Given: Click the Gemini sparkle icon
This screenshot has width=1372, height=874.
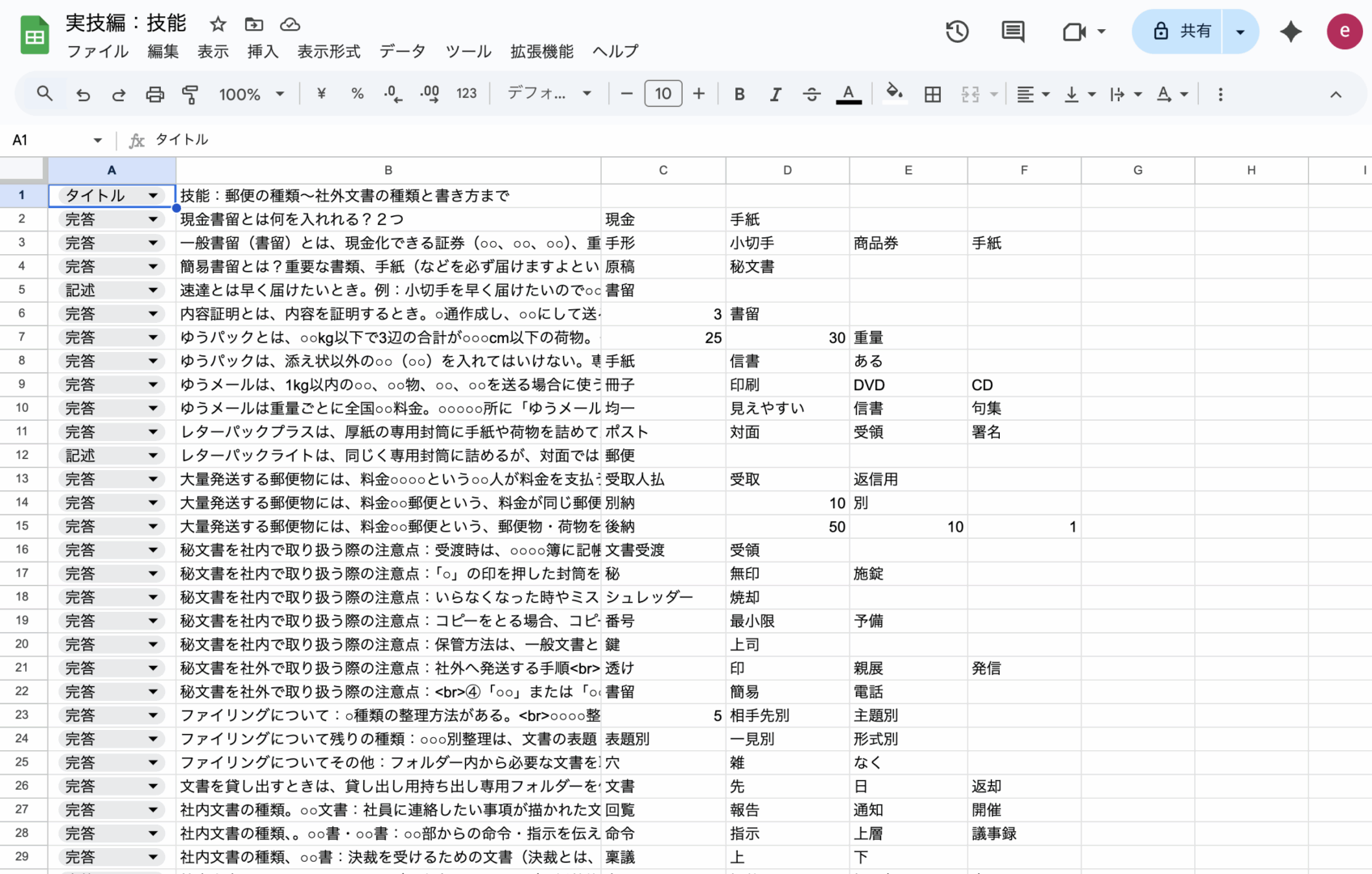Looking at the screenshot, I should (x=1290, y=32).
